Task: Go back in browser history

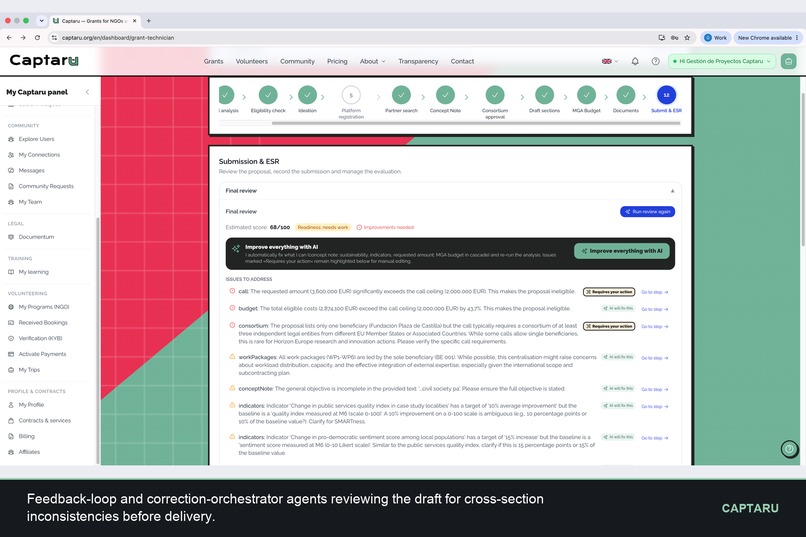Action: tap(9, 38)
